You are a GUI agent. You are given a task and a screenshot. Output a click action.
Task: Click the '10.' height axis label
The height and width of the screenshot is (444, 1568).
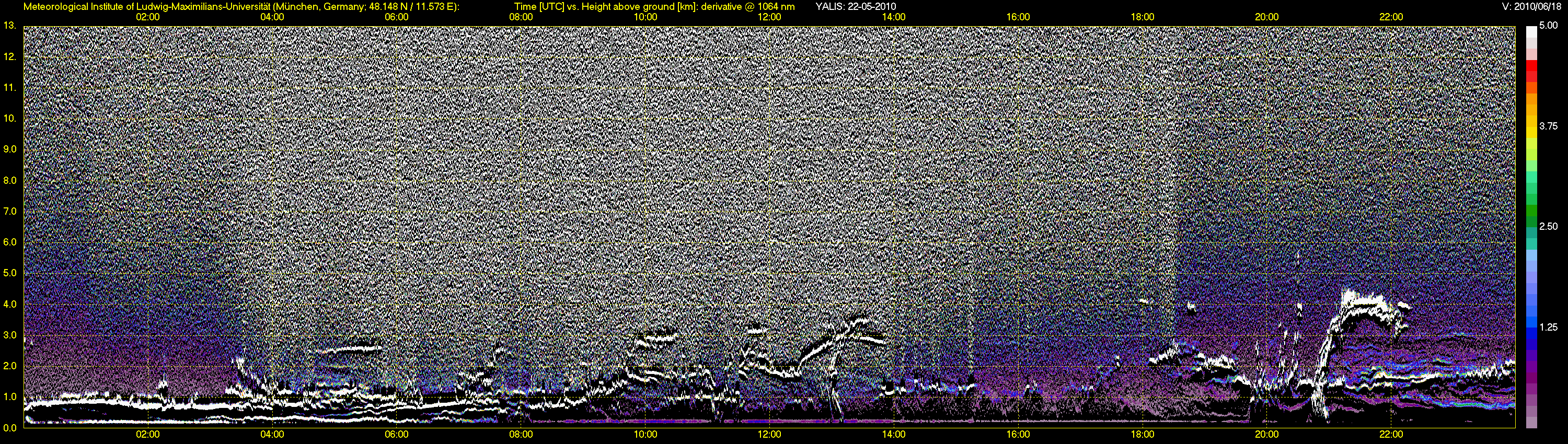(x=10, y=119)
